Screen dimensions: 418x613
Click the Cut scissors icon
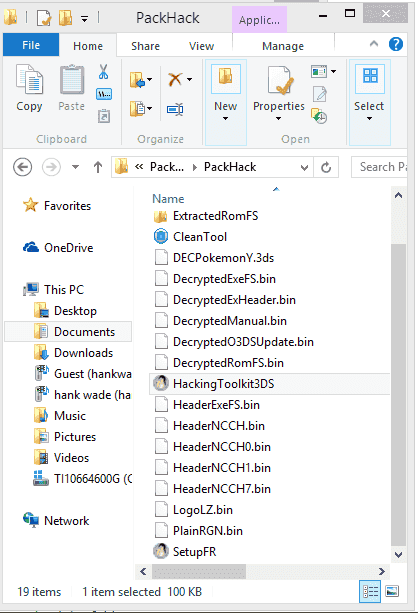104,72
